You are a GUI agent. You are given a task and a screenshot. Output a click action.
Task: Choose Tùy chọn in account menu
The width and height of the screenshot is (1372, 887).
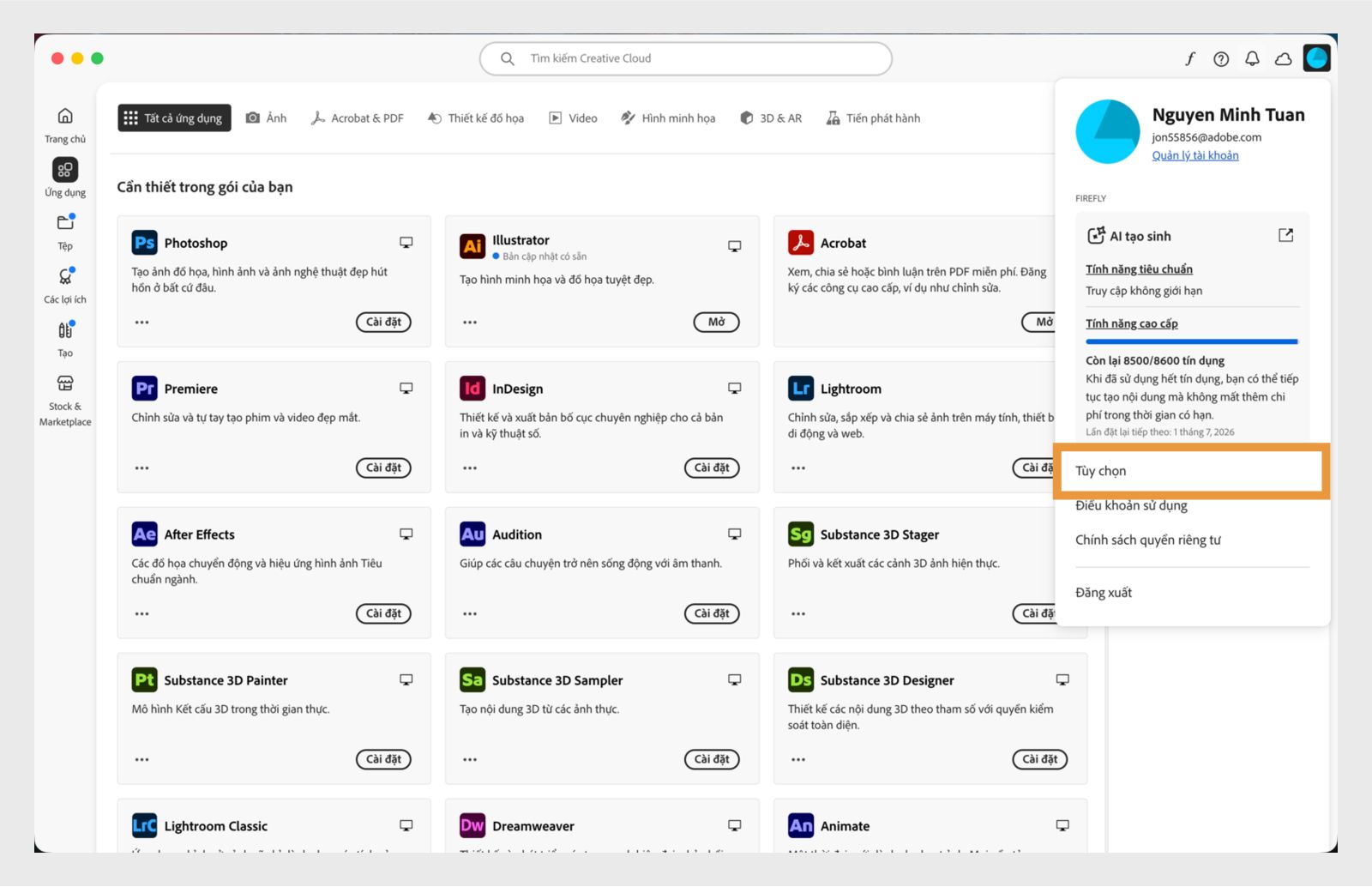1191,471
